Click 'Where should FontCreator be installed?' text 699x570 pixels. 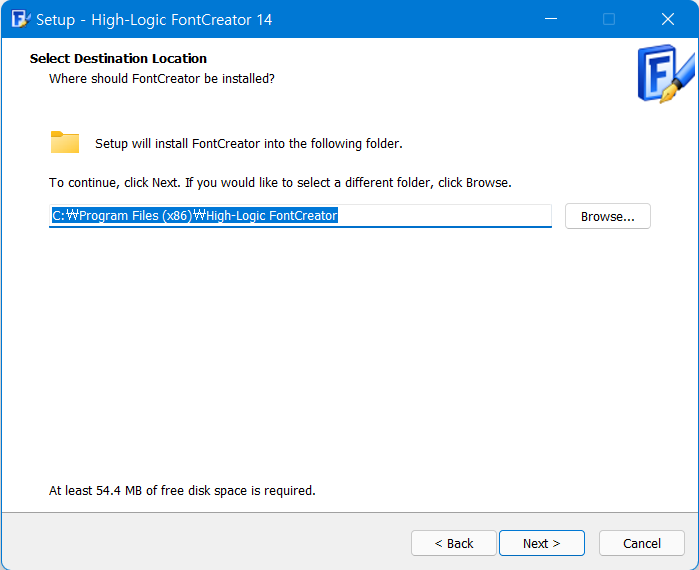[162, 78]
